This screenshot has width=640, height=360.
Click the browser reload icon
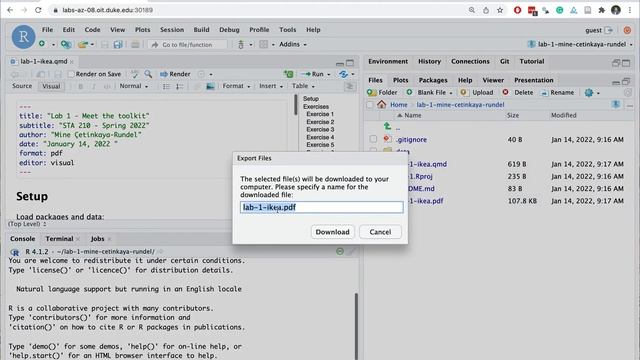[38, 10]
